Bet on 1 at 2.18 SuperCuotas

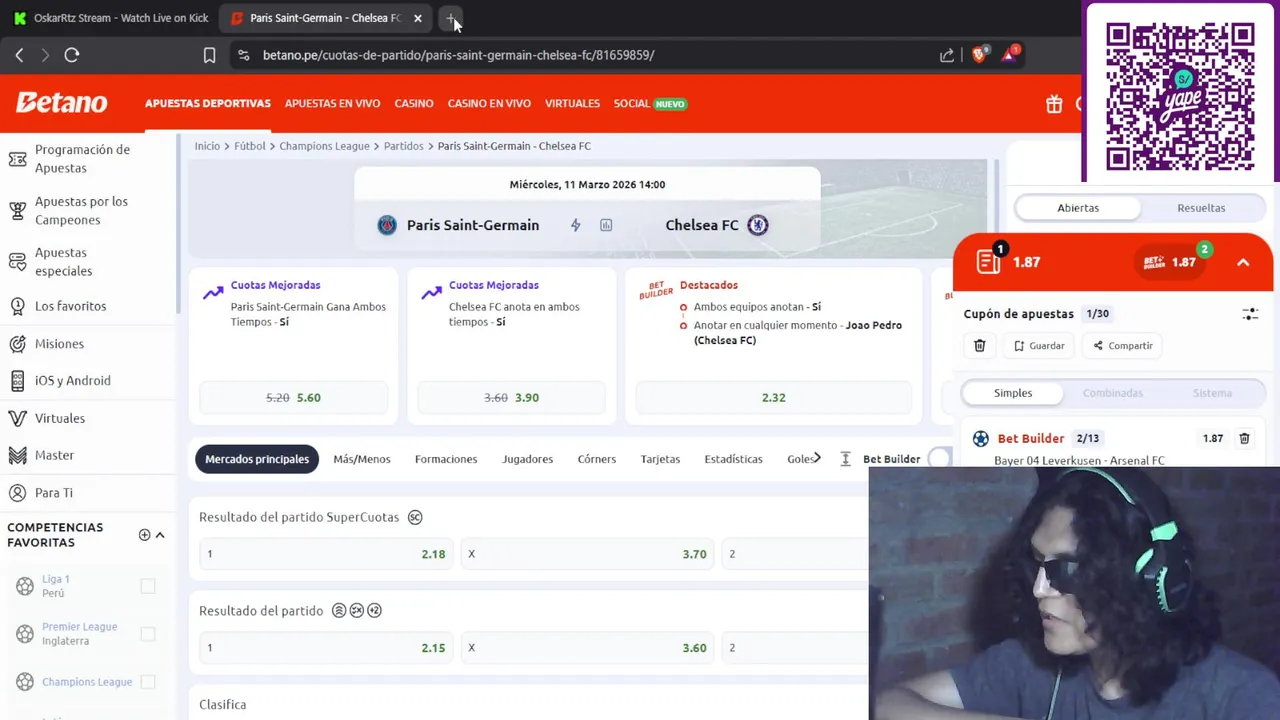[x=326, y=554]
